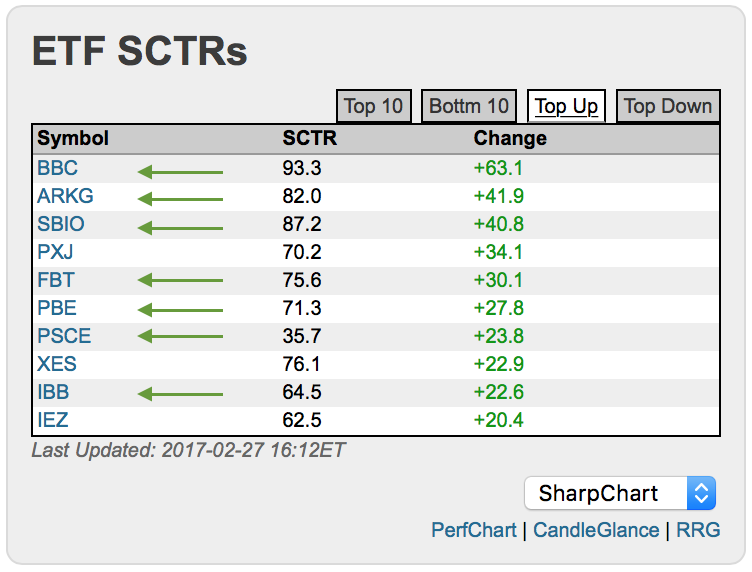Open the SharpChart dropdown selector
Screen dimensions: 752x572
[x=620, y=493]
